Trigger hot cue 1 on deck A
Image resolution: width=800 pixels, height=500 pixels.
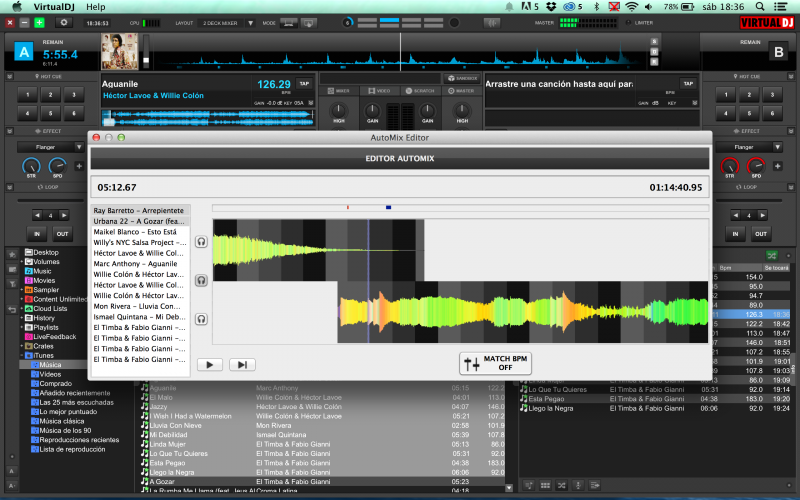click(x=28, y=94)
